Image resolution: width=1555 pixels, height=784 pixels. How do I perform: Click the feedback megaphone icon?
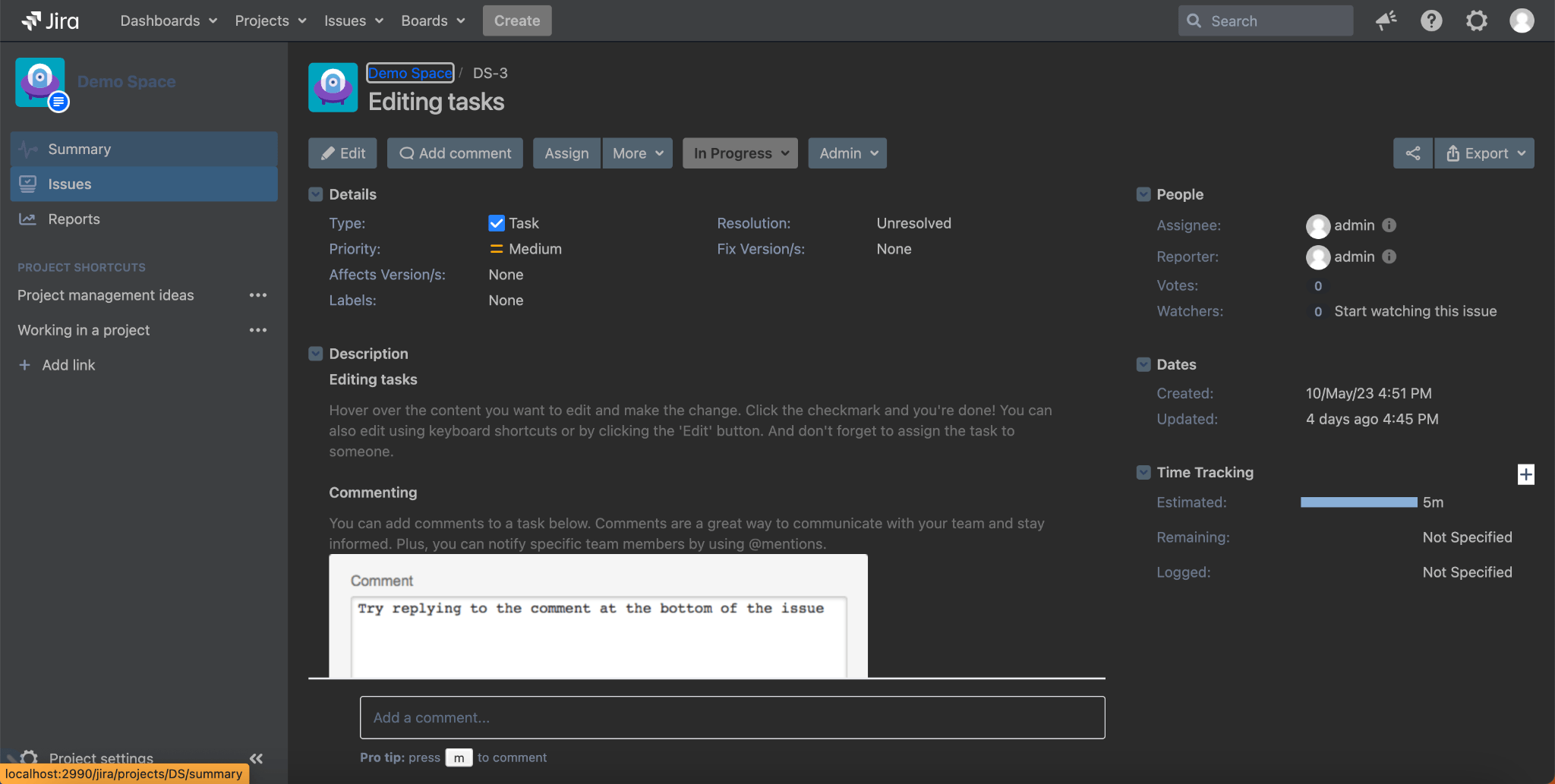[1386, 20]
